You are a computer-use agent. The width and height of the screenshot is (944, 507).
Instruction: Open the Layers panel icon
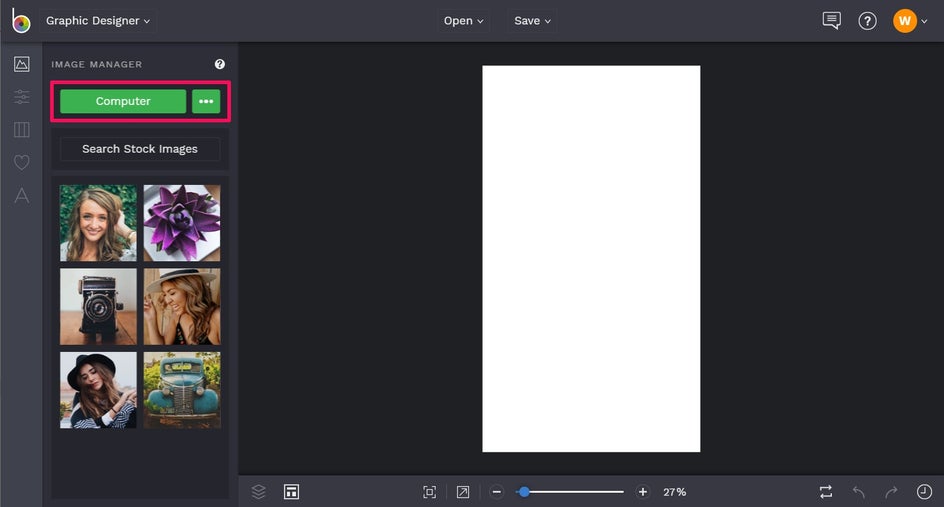(x=258, y=492)
